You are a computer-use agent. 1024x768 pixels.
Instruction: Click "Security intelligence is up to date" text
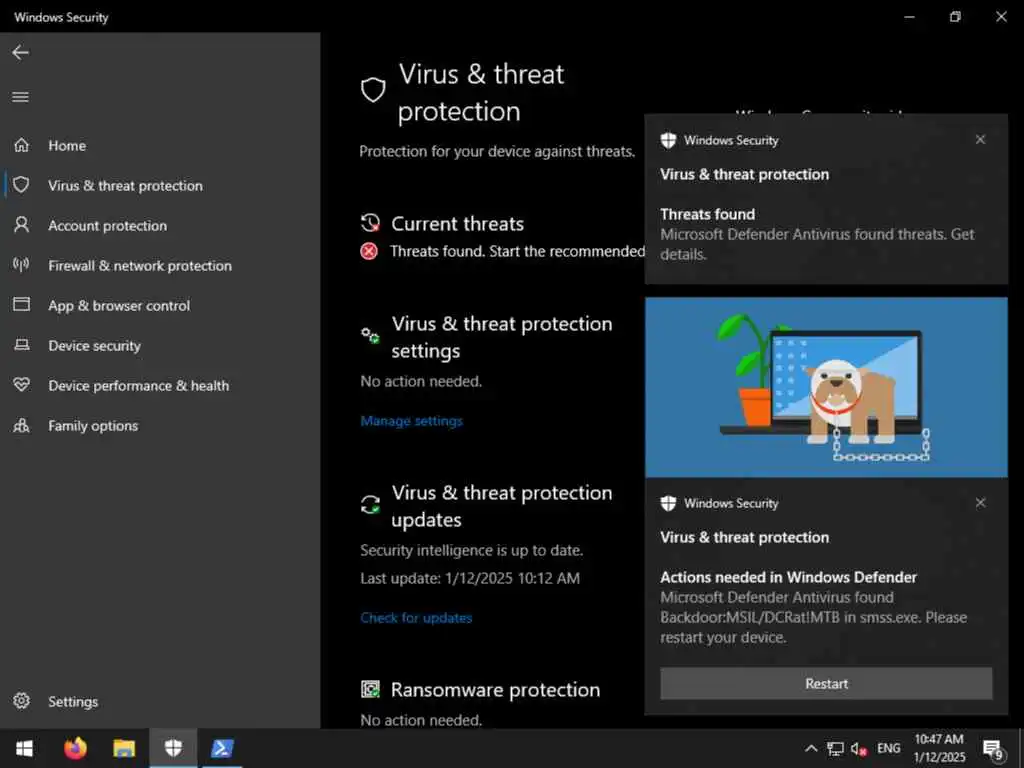(x=472, y=550)
